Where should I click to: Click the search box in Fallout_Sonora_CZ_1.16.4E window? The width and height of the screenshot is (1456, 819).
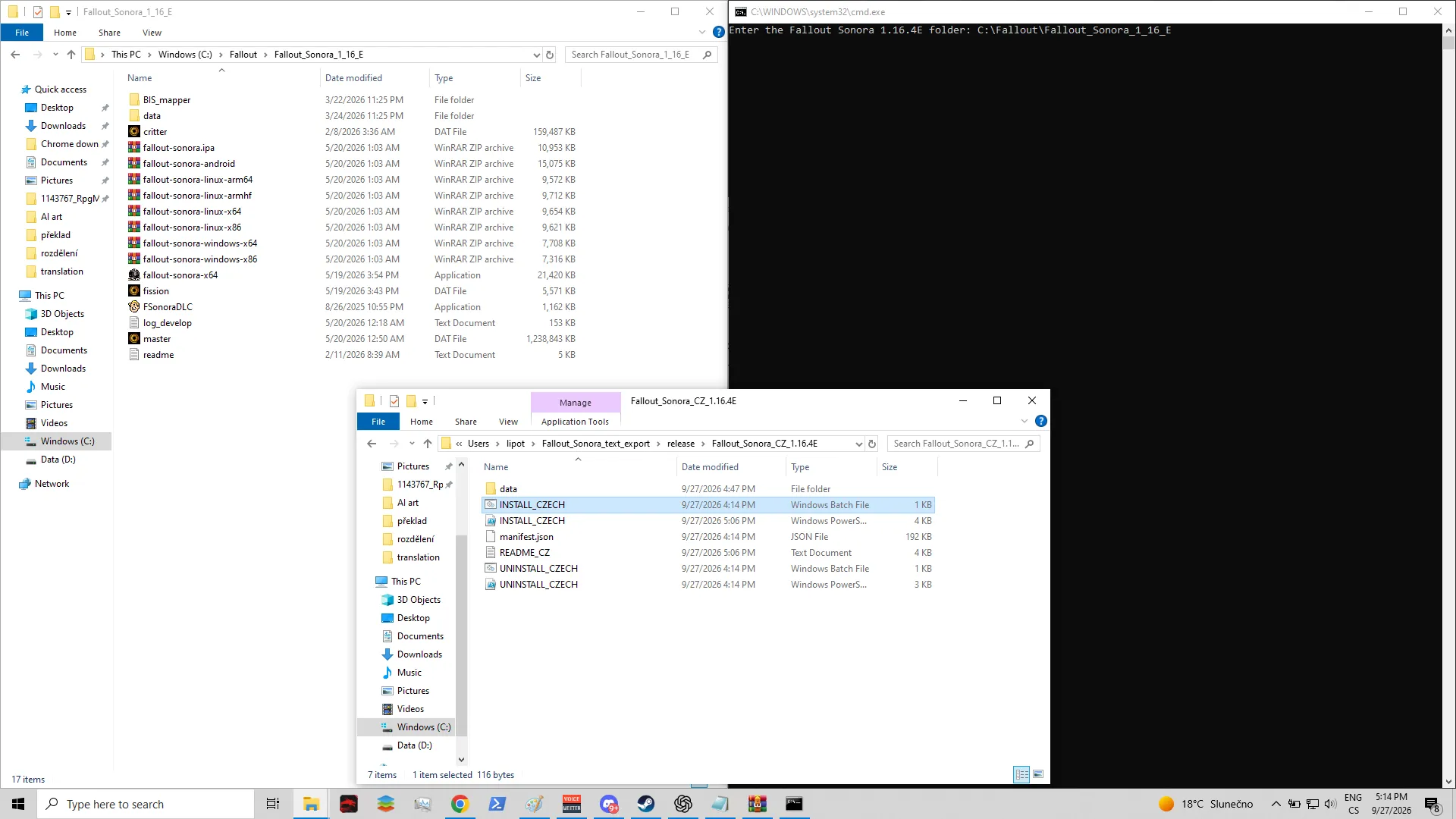point(963,444)
